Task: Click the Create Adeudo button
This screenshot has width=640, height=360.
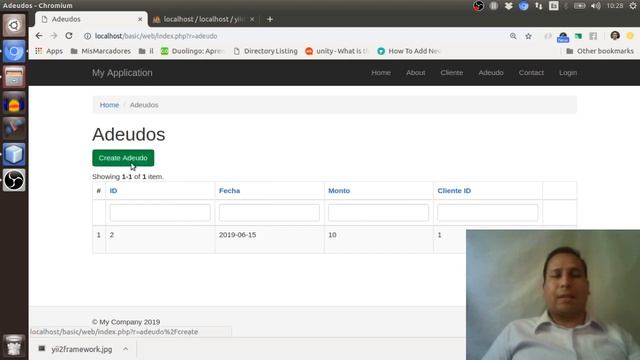Action: pyautogui.click(x=123, y=158)
